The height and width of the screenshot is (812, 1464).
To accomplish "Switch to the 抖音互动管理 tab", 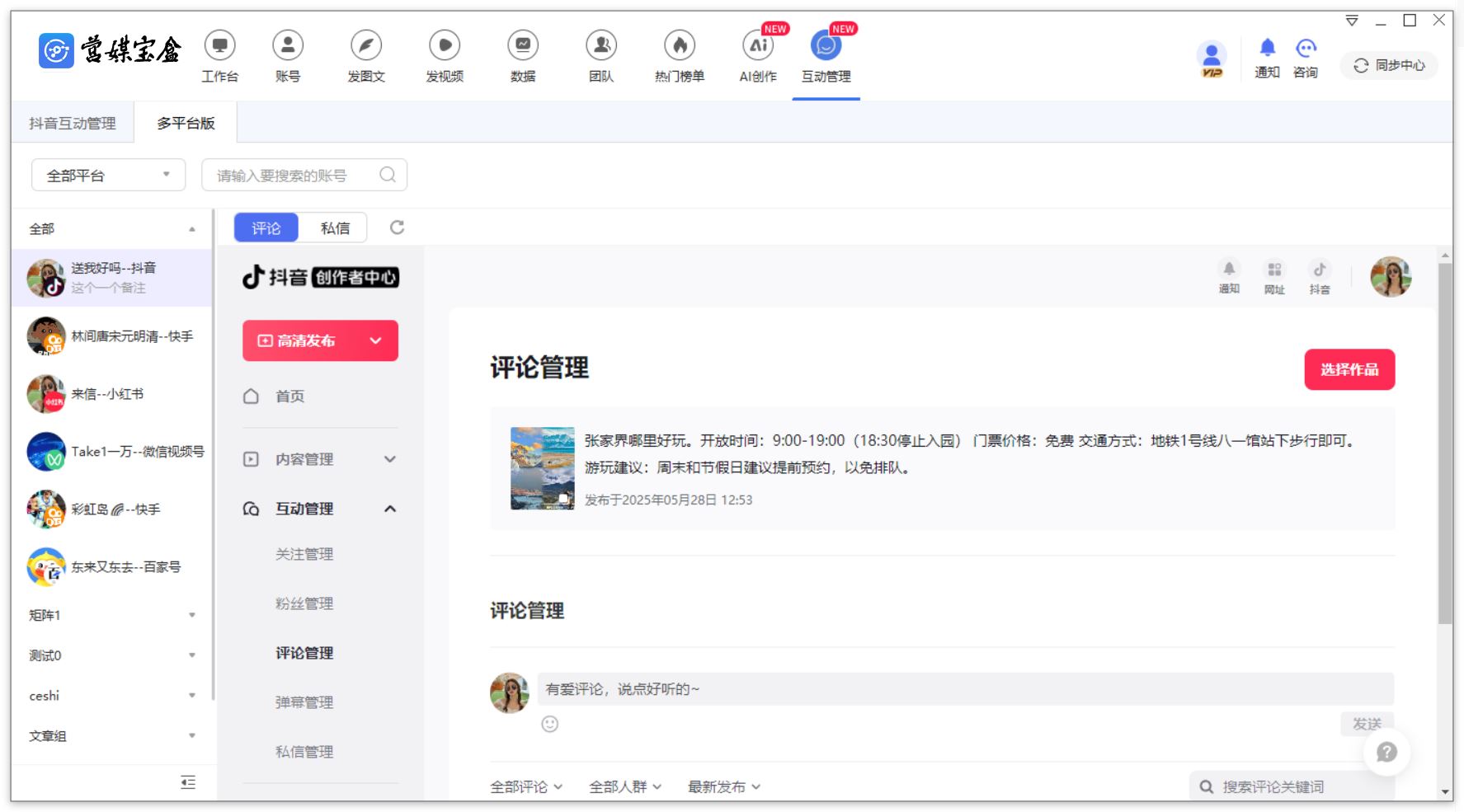I will click(x=73, y=123).
